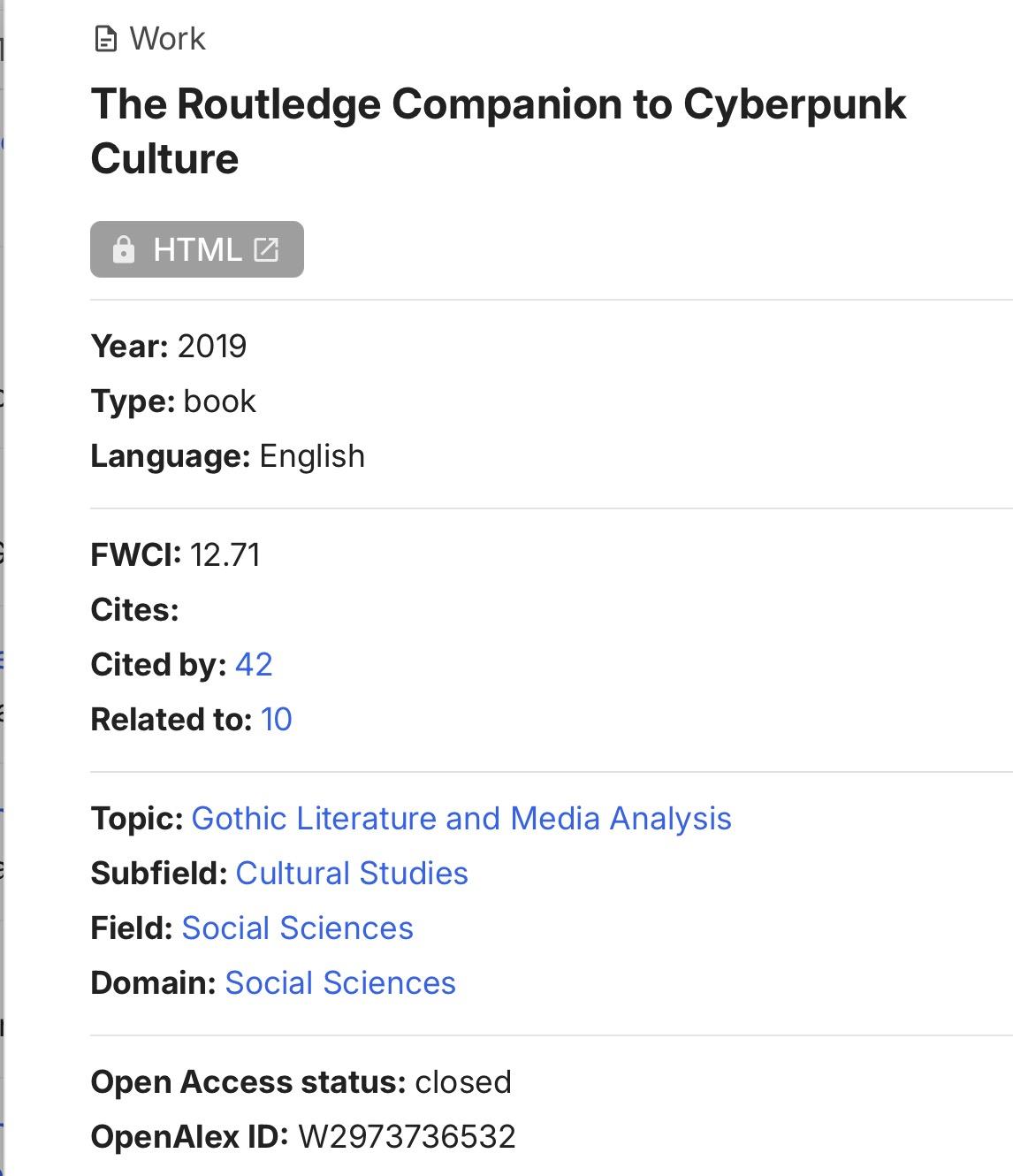Click the book title heading
1013x1176 pixels.
point(499,131)
